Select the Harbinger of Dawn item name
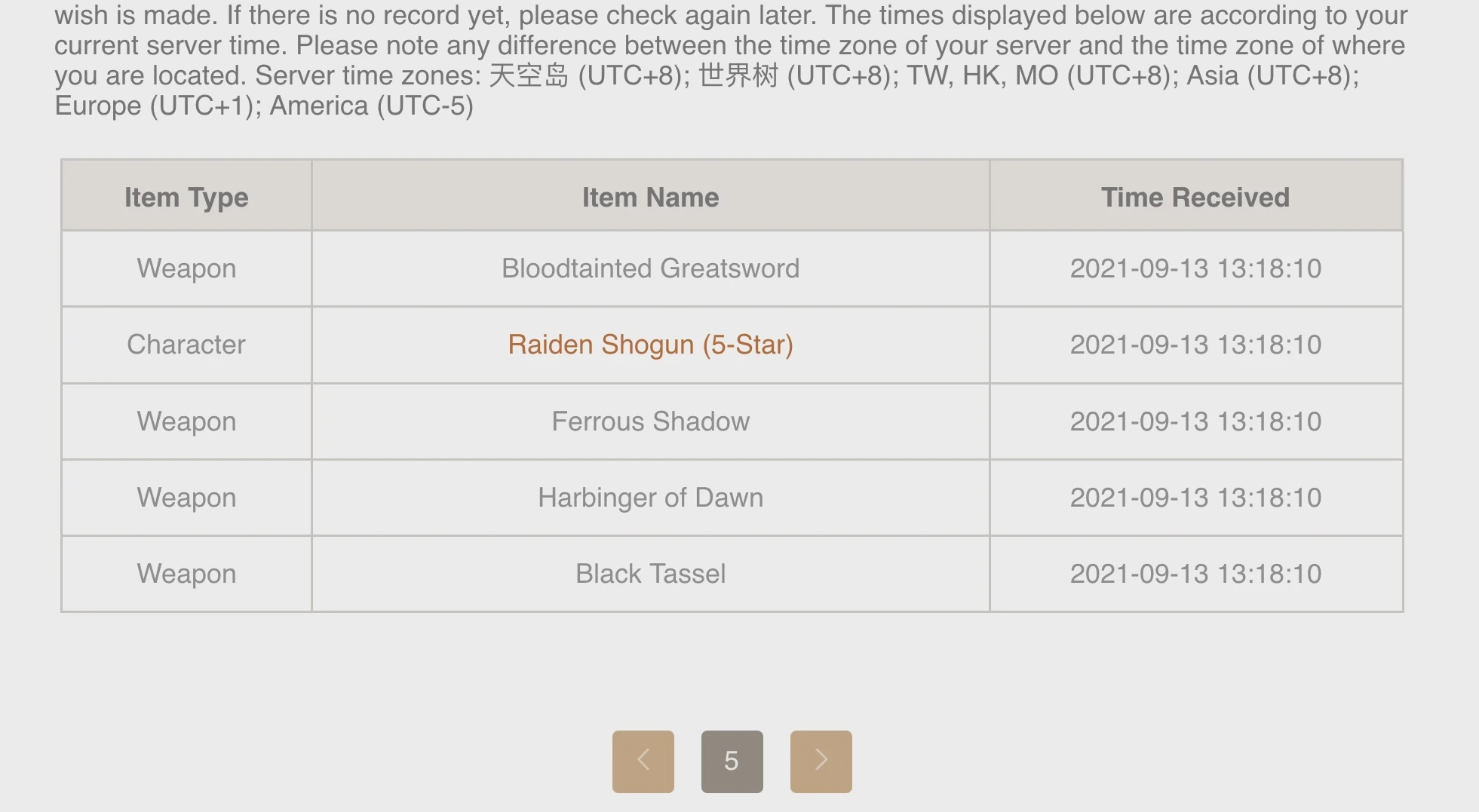This screenshot has height=812, width=1479. coord(650,498)
